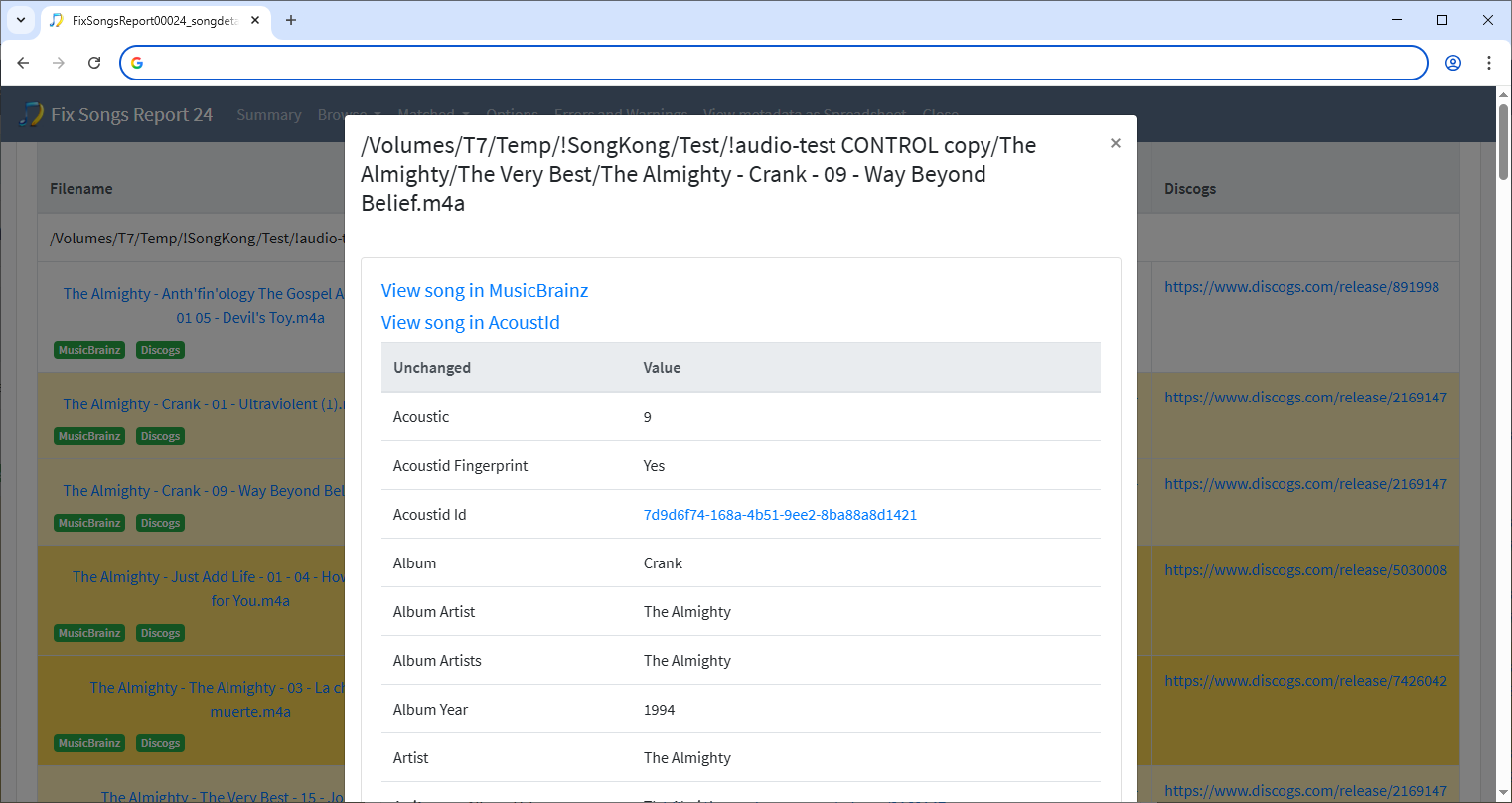Open Crank - 01 - Ultraviolent song link
This screenshot has width=1512, height=803.
pyautogui.click(x=204, y=404)
